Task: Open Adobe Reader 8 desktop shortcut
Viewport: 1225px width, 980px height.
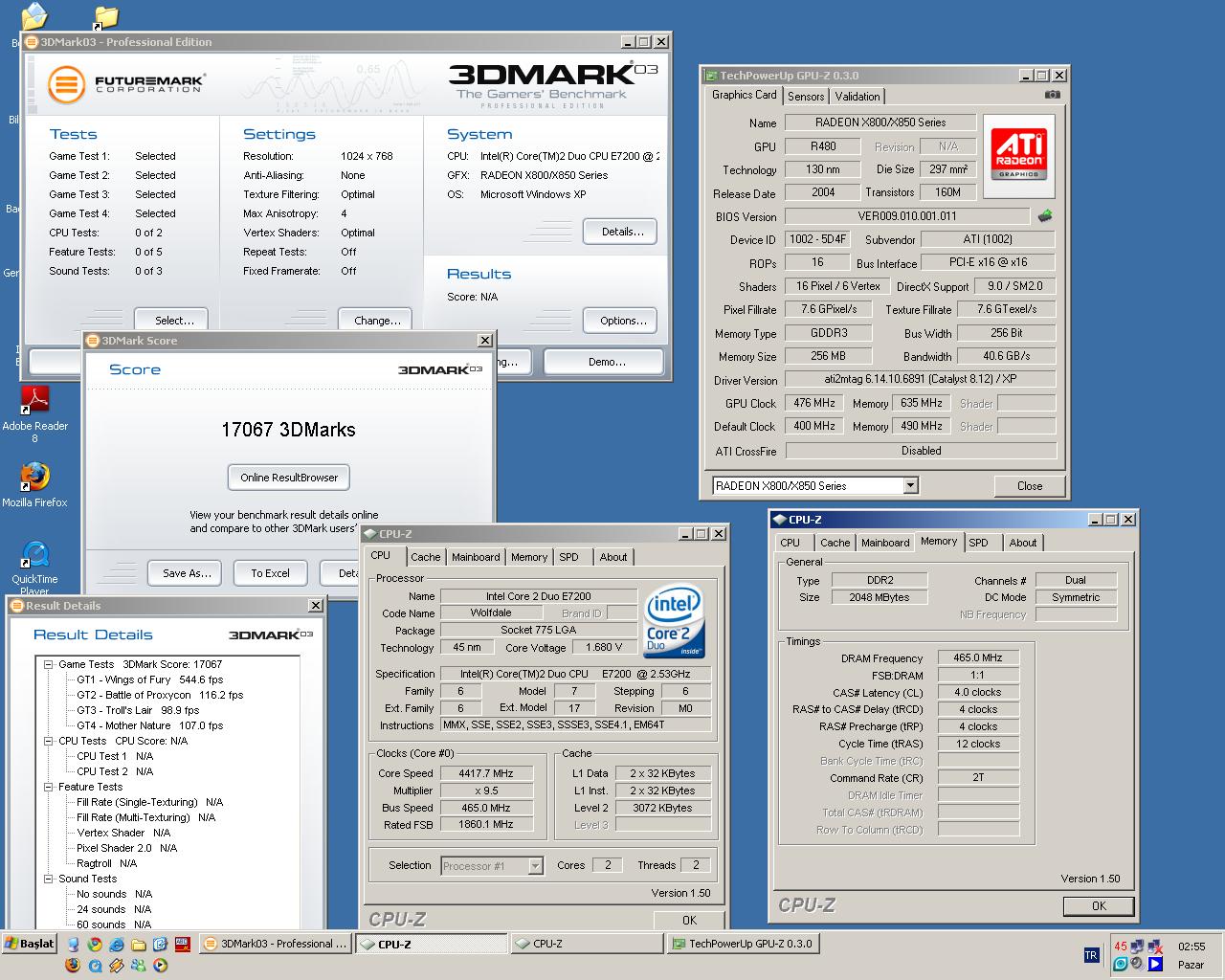Action: tap(35, 412)
